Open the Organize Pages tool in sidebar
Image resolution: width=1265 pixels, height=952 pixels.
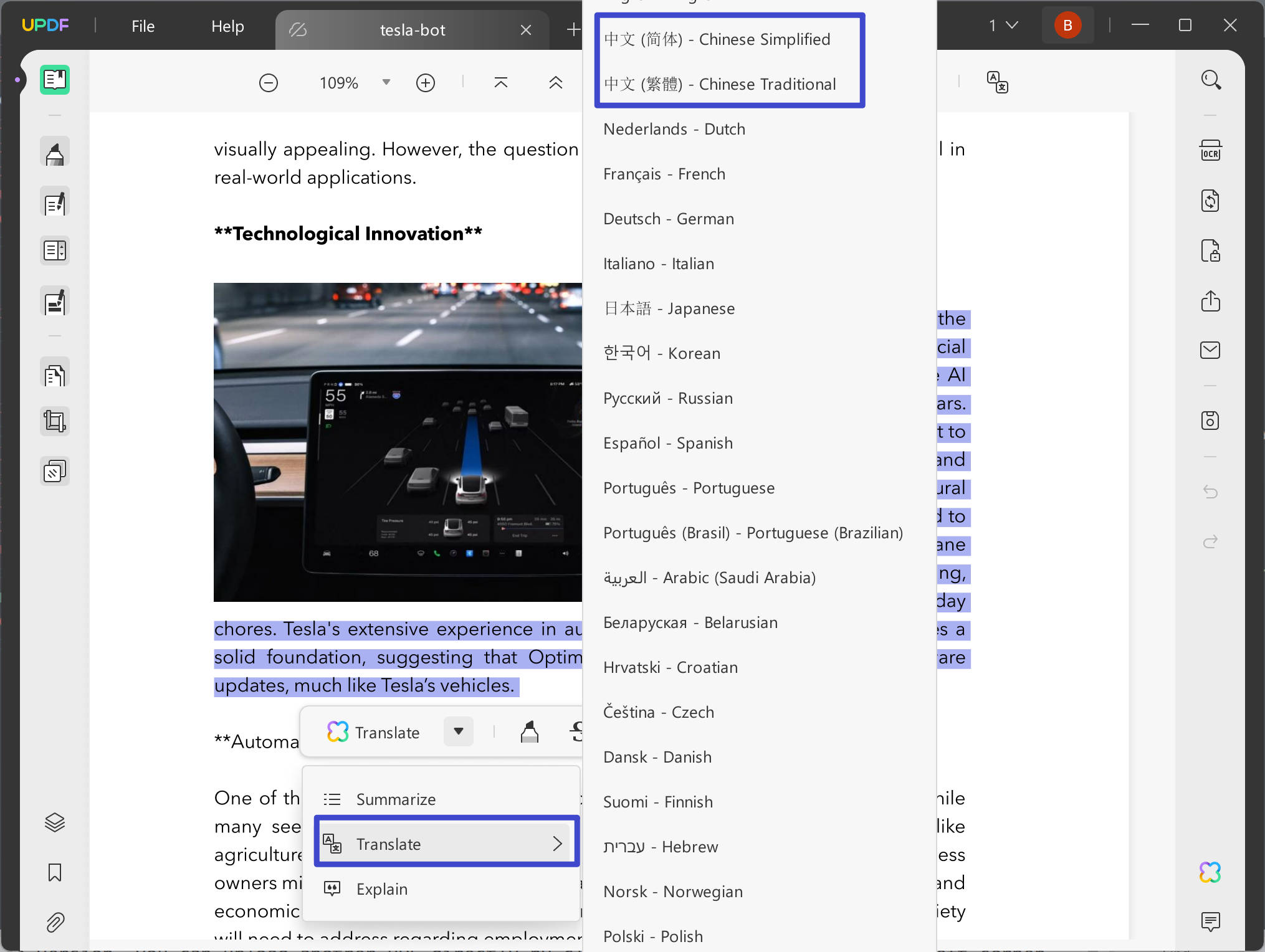click(55, 373)
